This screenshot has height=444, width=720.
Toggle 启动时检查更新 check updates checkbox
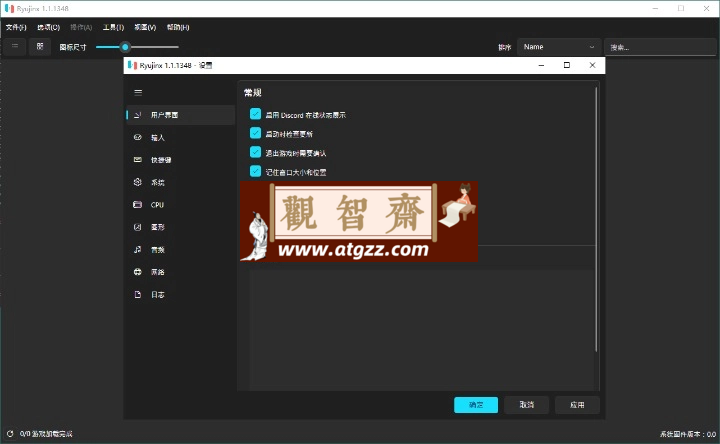tap(255, 133)
